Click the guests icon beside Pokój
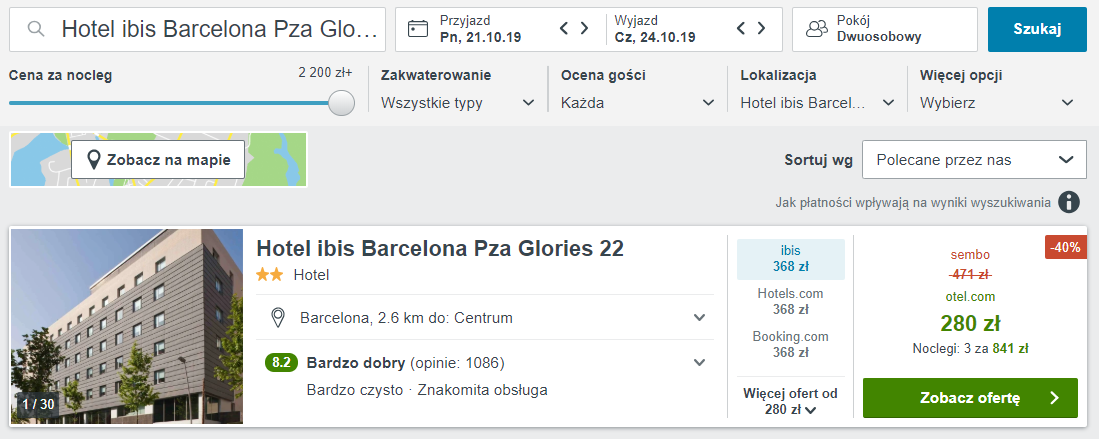 click(817, 29)
